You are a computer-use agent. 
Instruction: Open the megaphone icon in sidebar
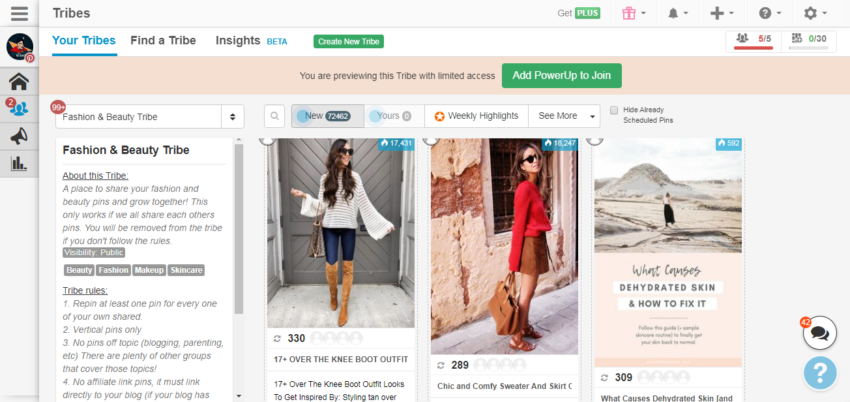coord(18,135)
